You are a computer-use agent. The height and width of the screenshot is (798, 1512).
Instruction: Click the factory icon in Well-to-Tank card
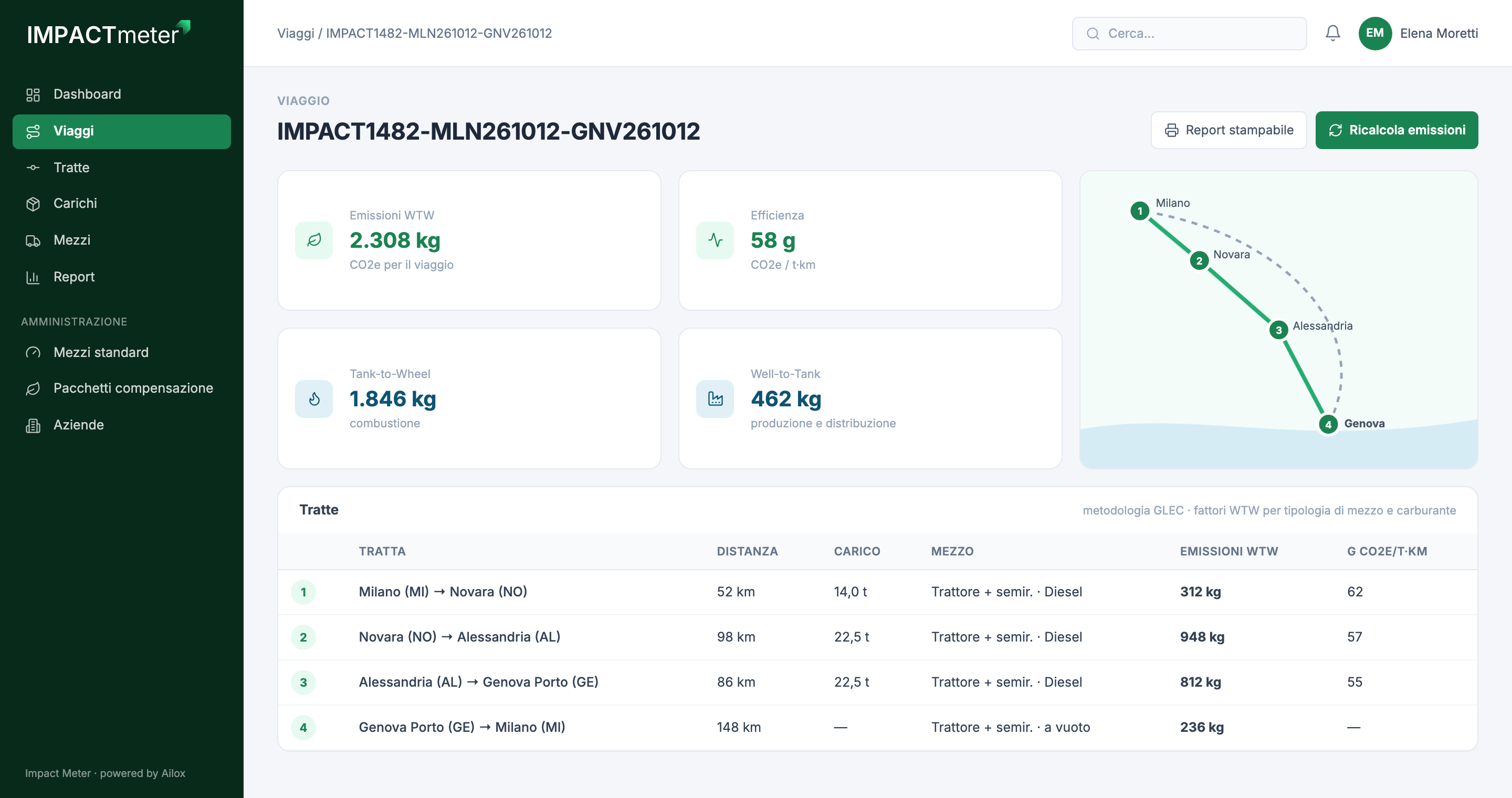(715, 399)
